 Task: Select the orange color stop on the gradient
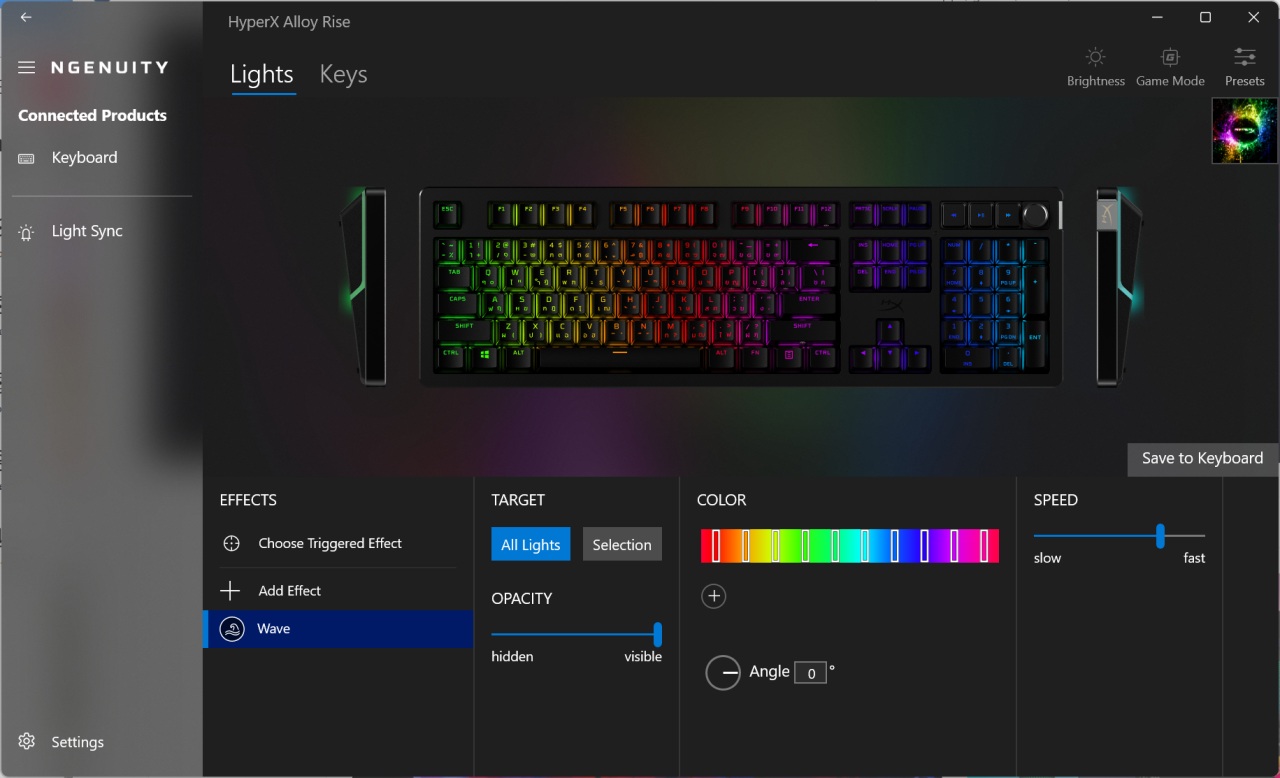coord(746,546)
